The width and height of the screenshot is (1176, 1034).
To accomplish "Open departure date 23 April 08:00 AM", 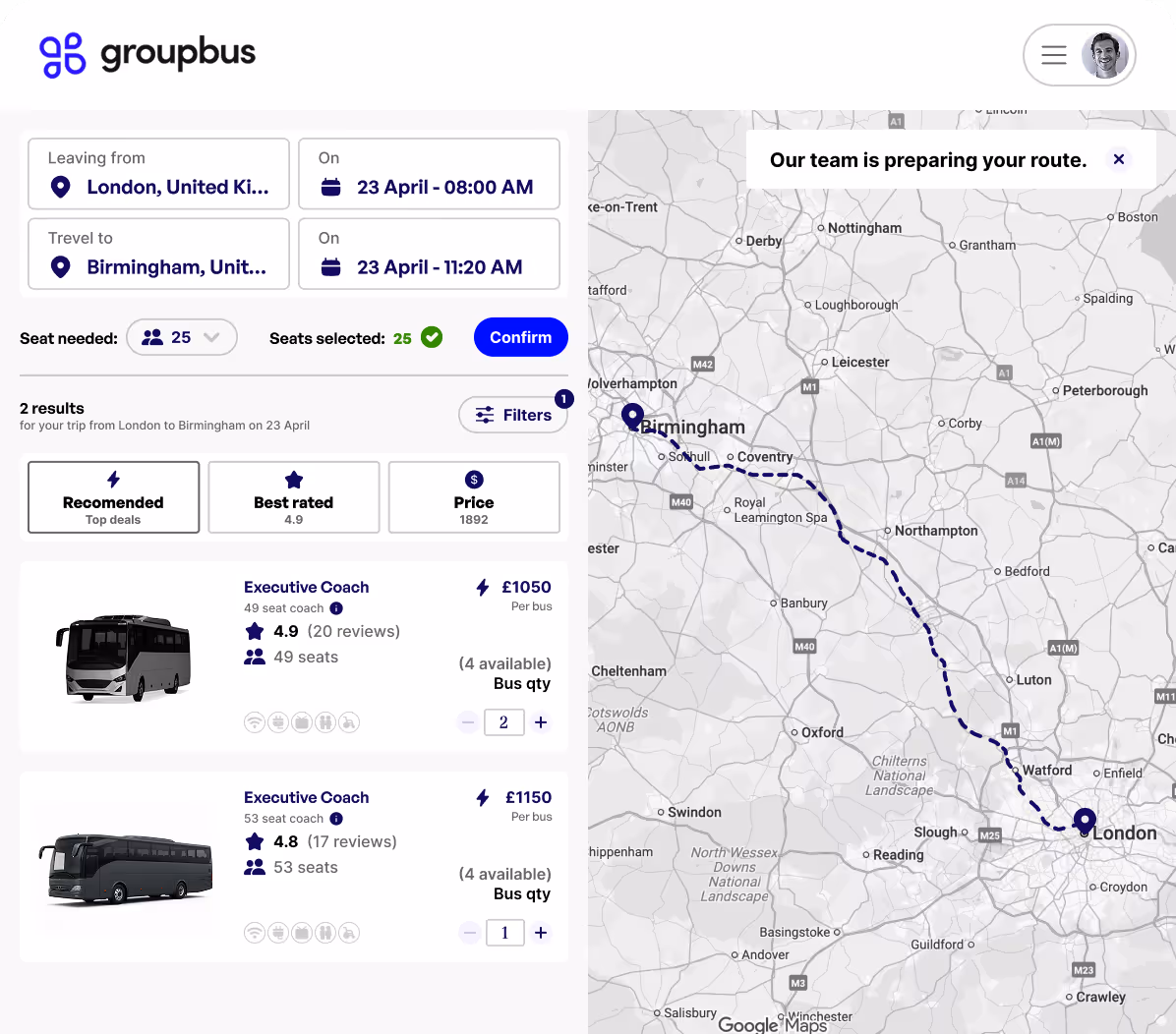I will pos(429,174).
